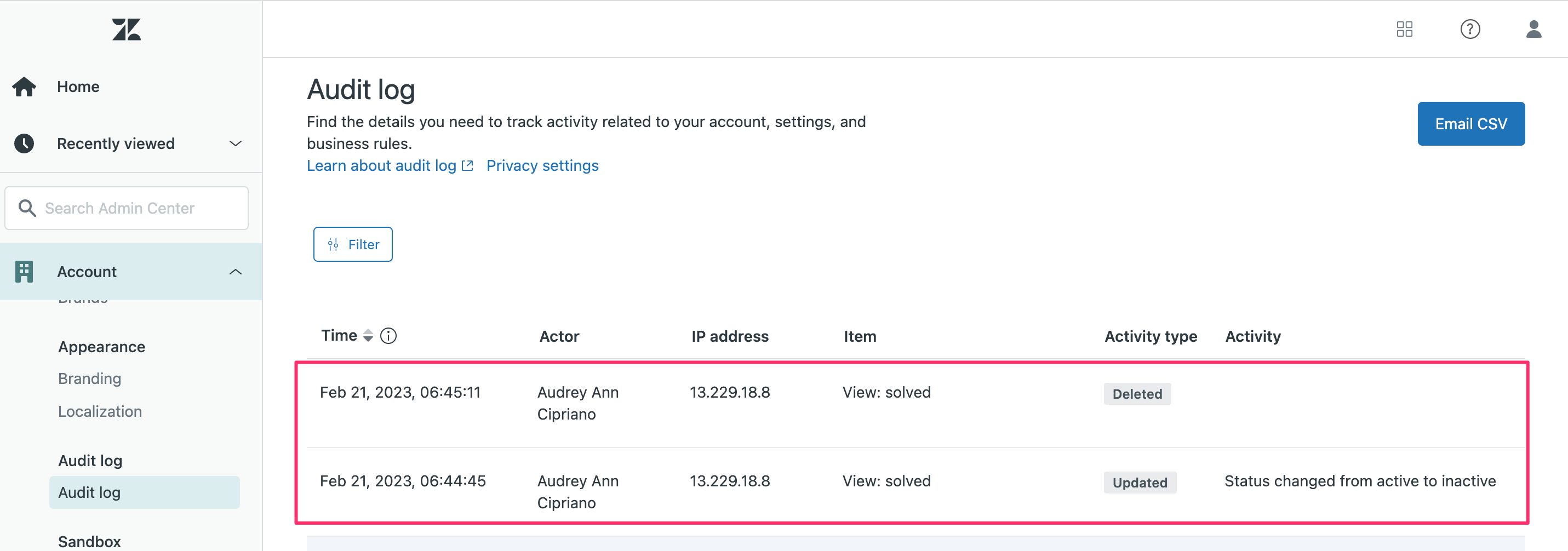Screen dimensions: 1568x551
Task: Click the Search Admin Center field
Action: click(127, 208)
